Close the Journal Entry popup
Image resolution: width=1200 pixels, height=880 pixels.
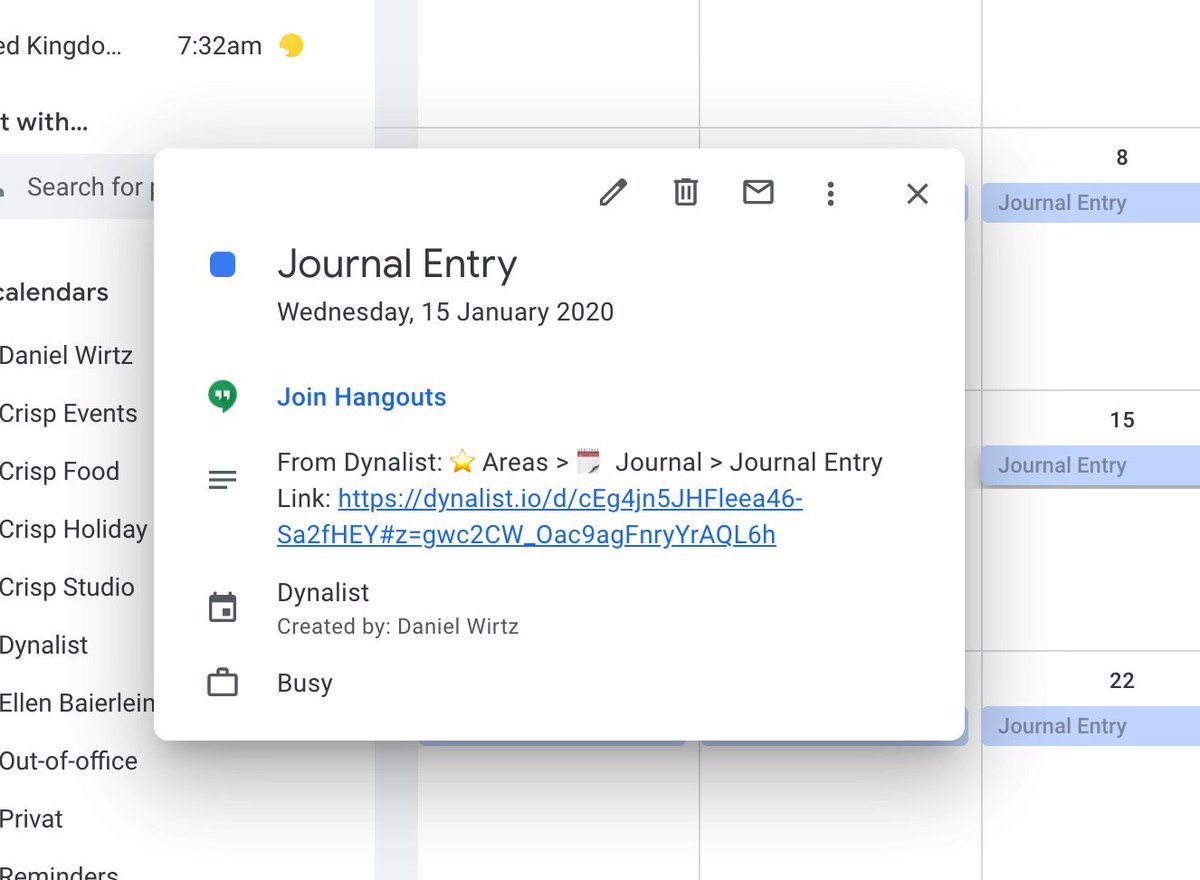coord(917,193)
